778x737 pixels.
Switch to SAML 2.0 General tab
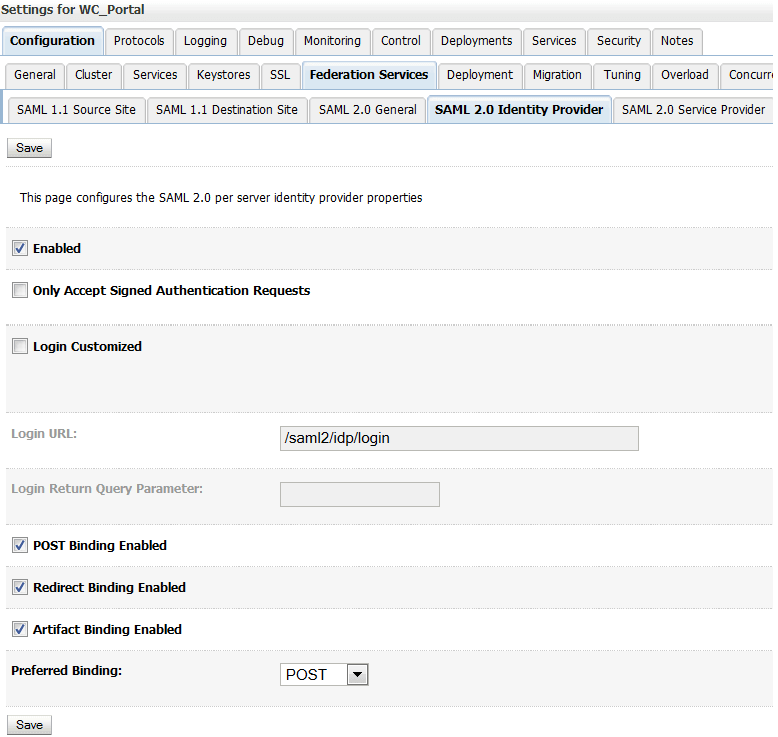tap(368, 110)
